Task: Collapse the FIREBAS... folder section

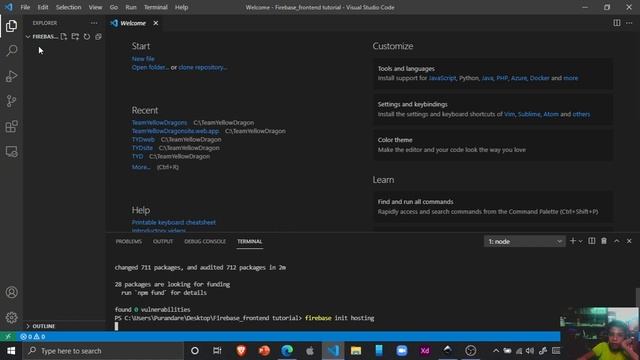Action: coord(42,37)
